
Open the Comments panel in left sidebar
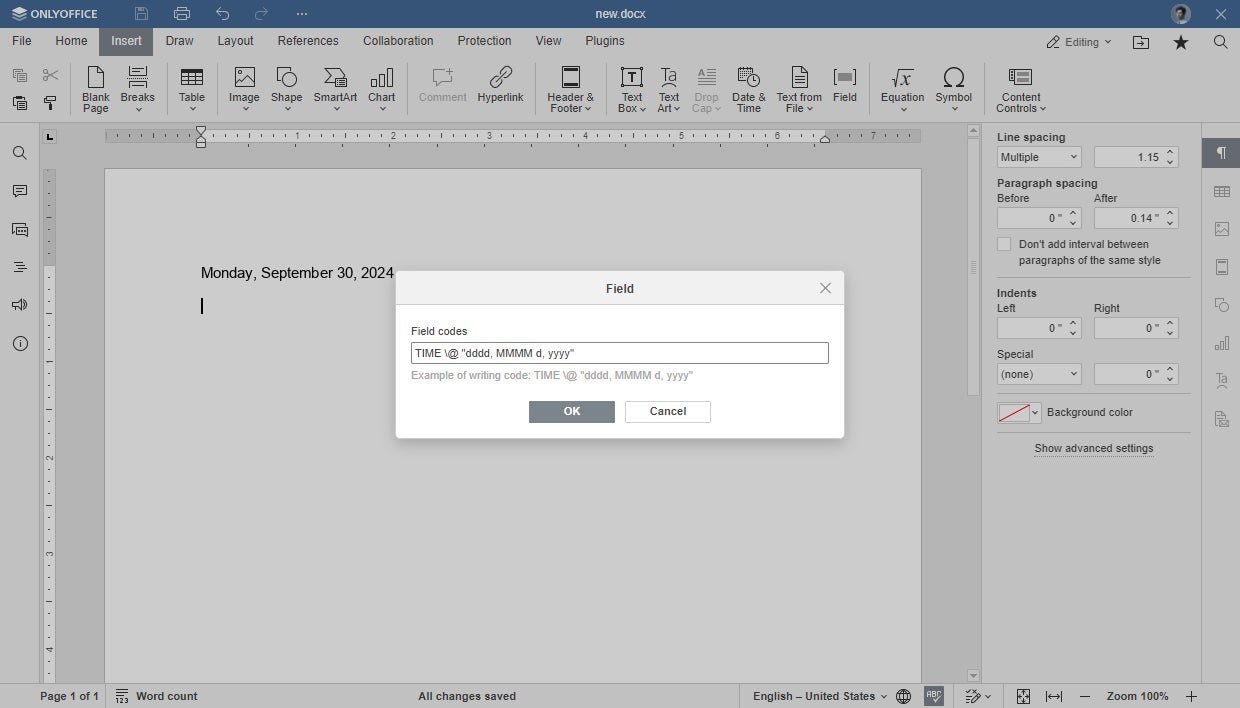point(19,191)
